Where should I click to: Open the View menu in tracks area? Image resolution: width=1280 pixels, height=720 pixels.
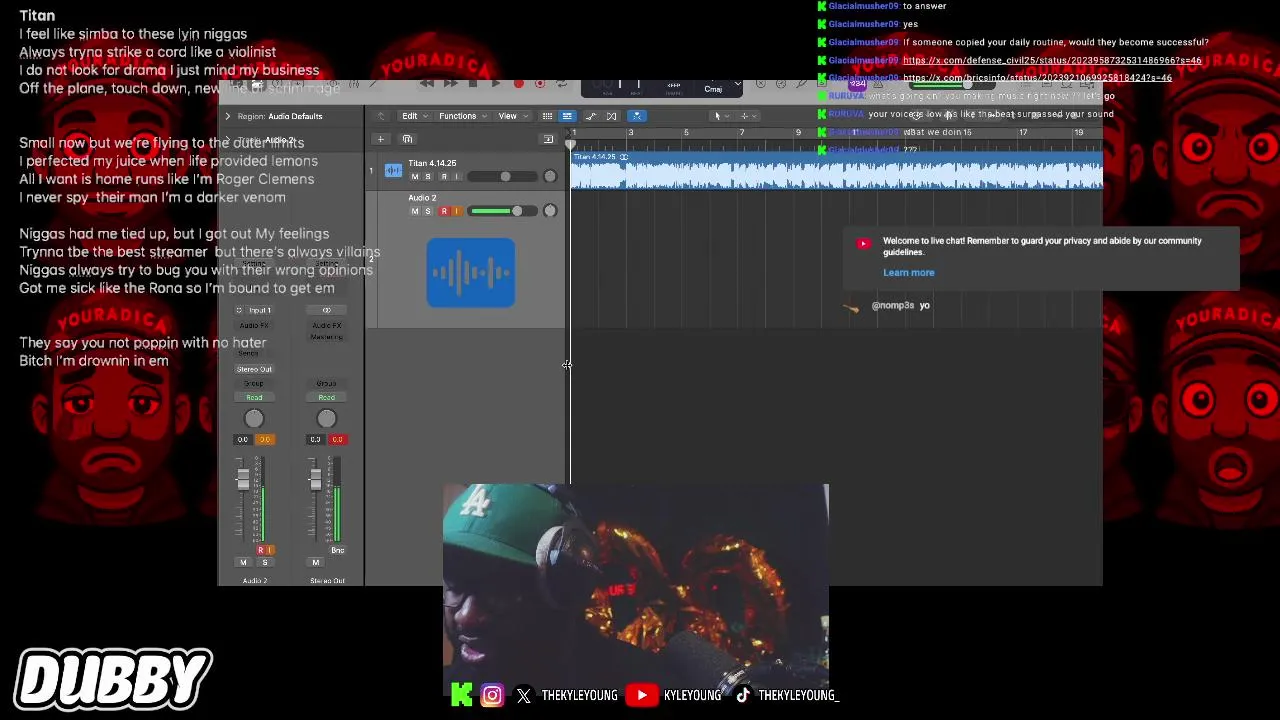(511, 116)
